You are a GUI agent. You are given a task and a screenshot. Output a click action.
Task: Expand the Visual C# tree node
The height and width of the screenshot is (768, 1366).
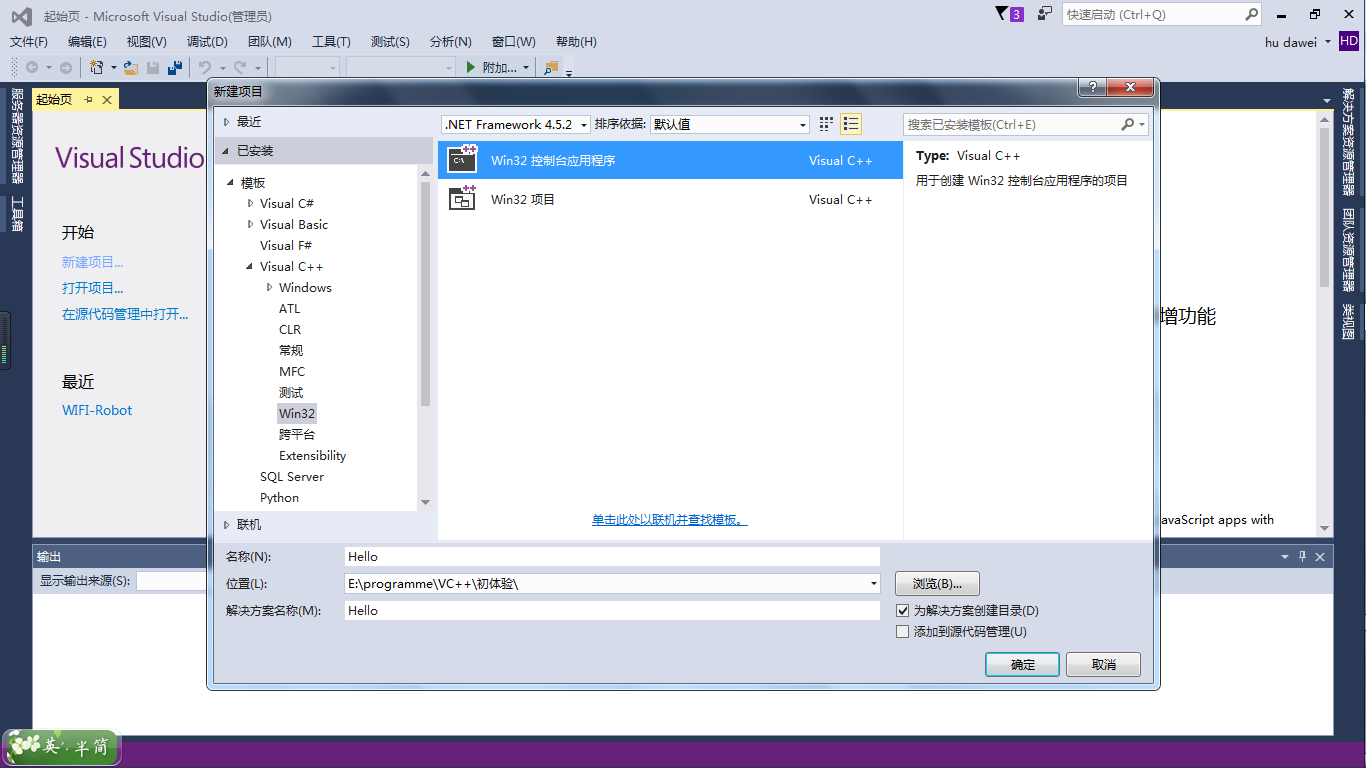[250, 203]
